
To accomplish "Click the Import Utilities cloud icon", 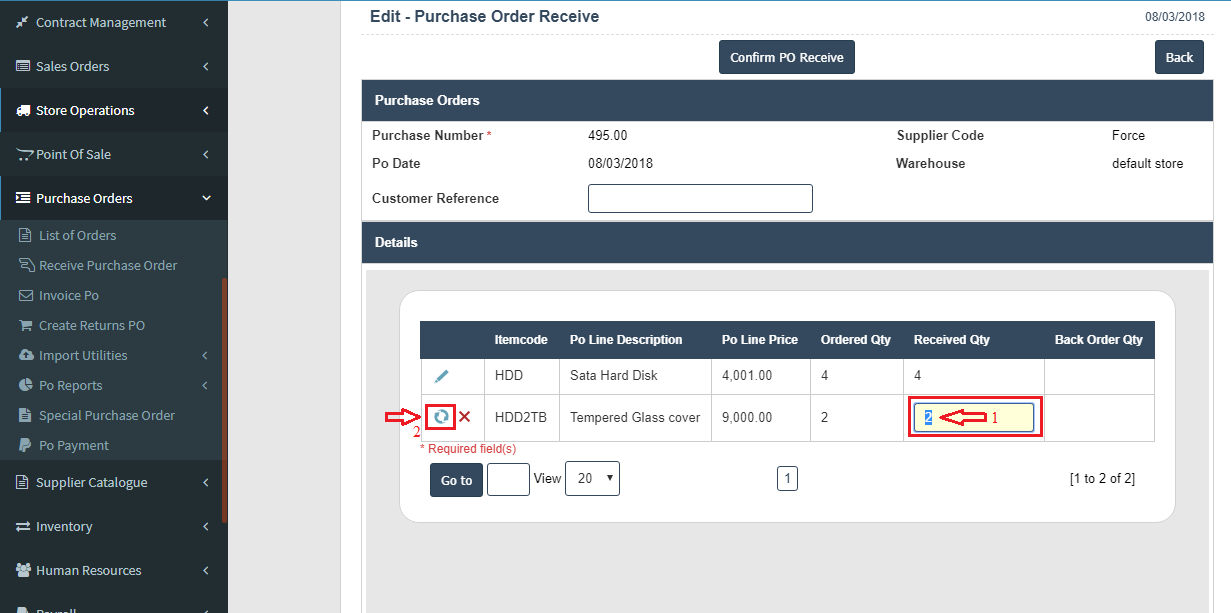I will click(x=26, y=356).
